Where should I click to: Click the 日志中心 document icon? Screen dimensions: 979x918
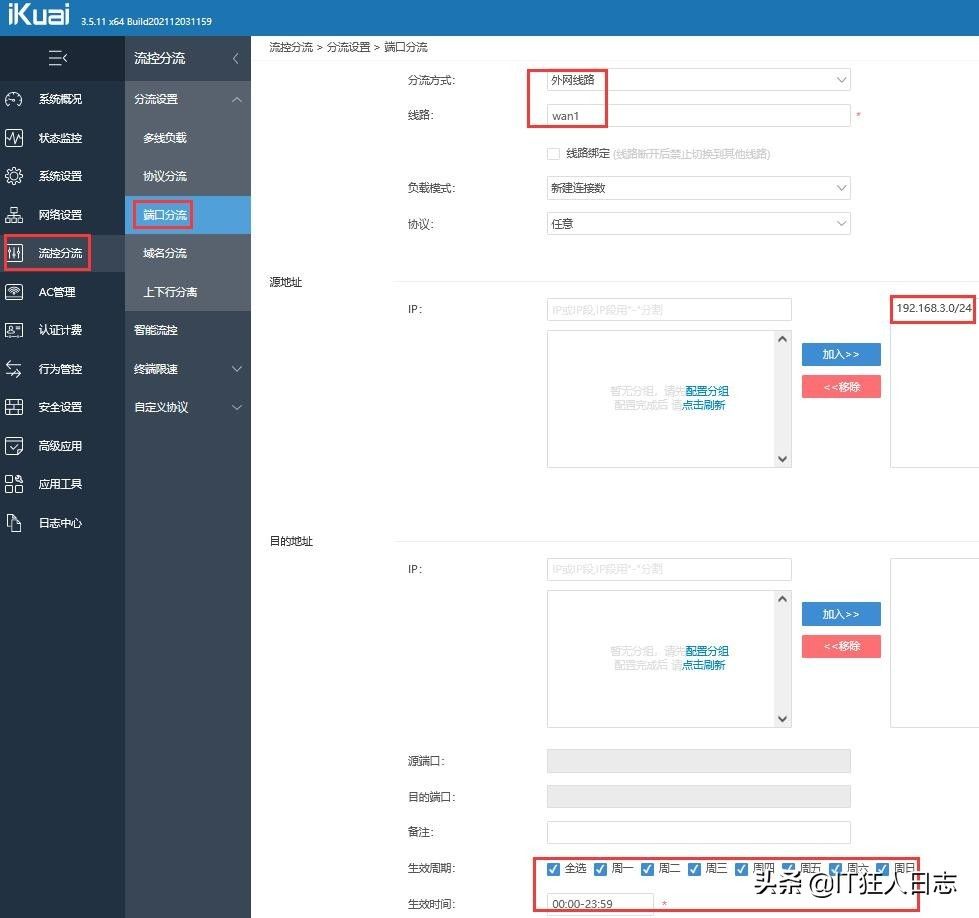14,523
